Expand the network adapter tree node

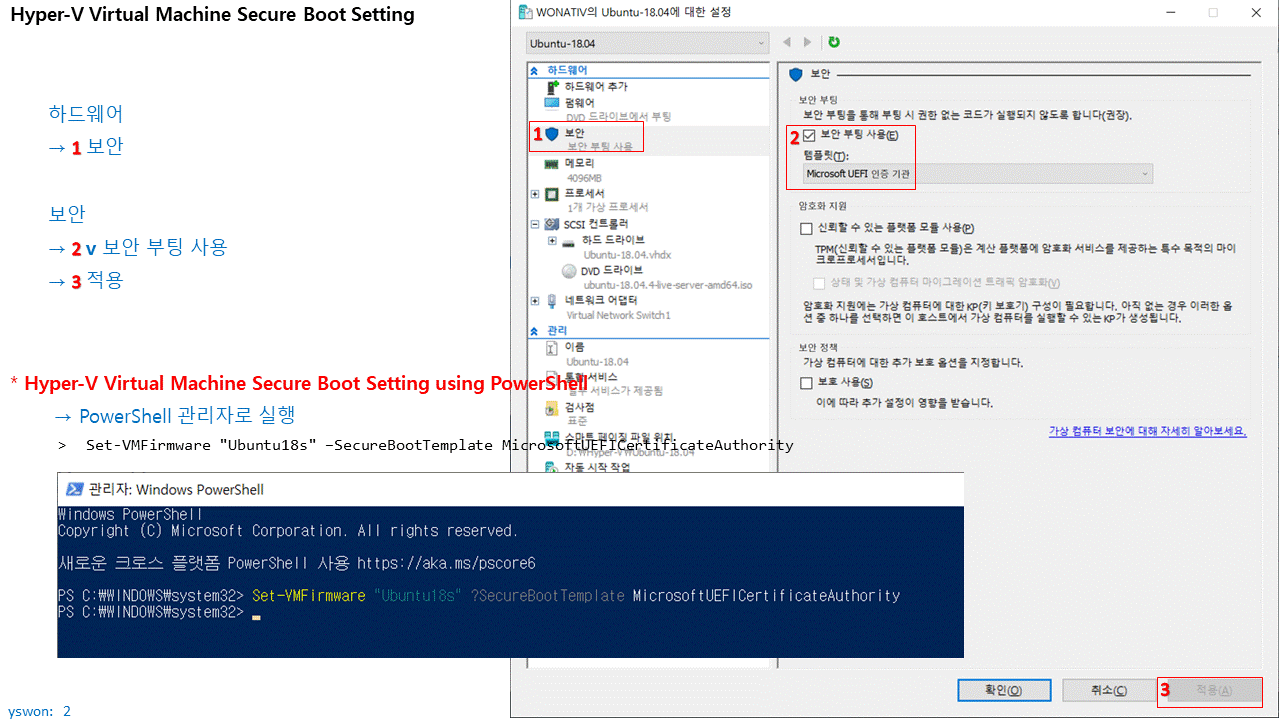(x=536, y=300)
